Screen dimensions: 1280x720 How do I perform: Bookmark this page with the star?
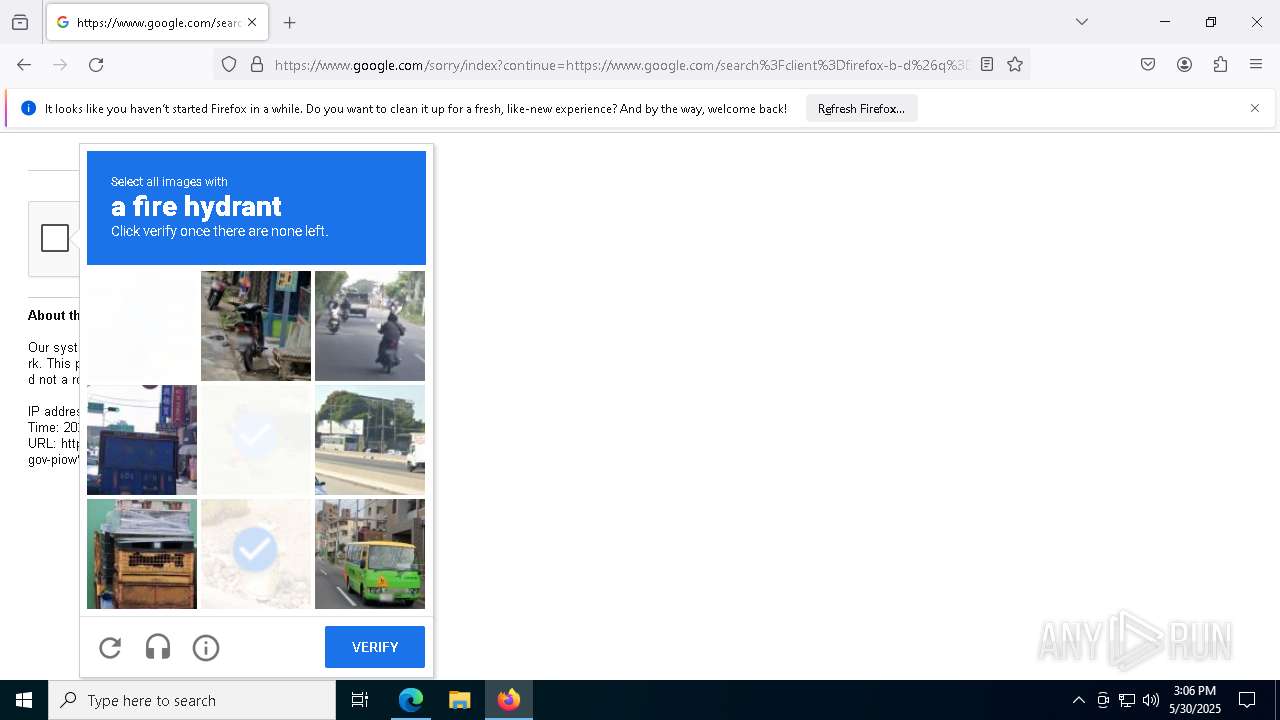pos(1015,65)
